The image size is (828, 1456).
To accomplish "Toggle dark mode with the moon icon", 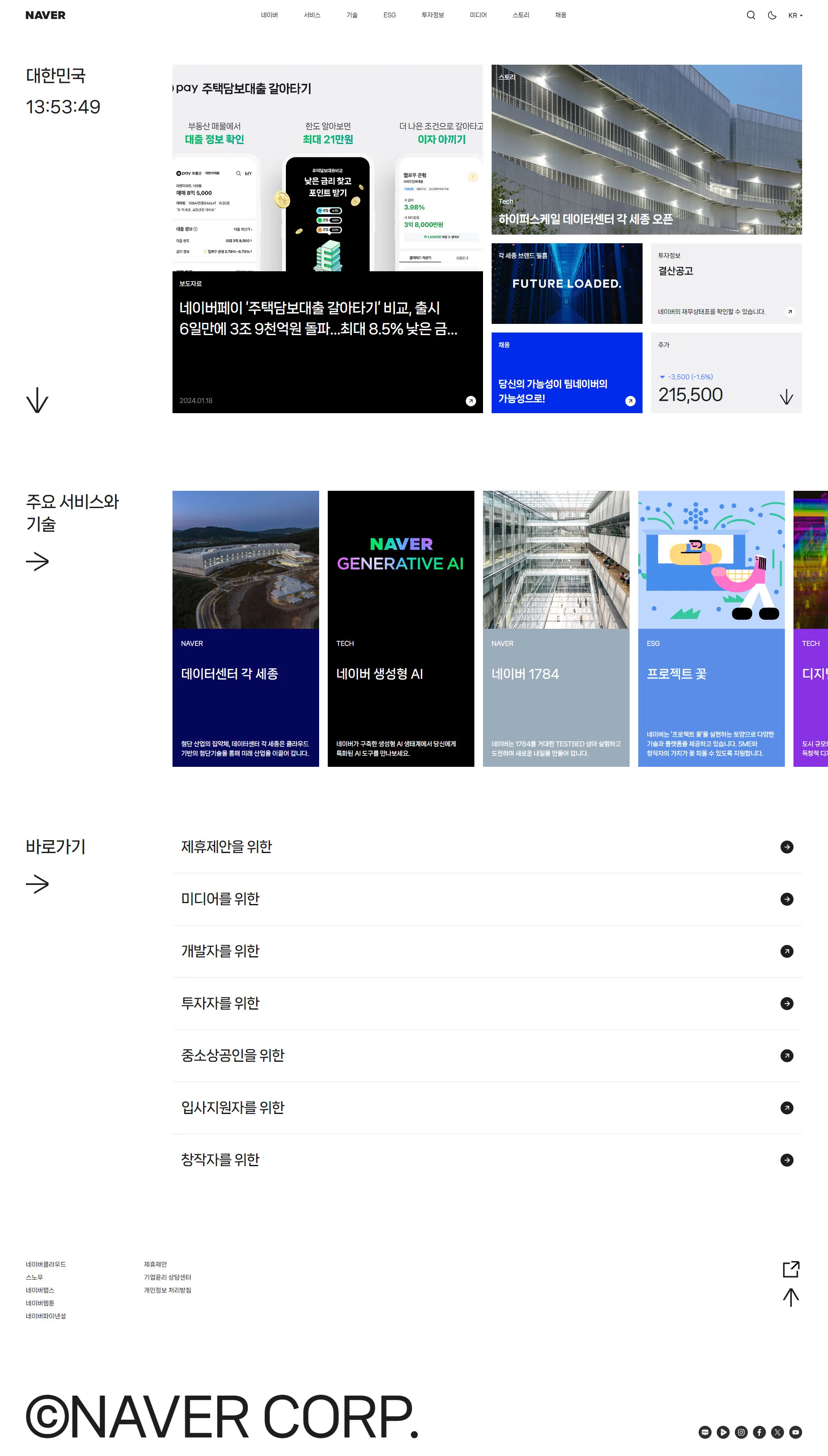I will pyautogui.click(x=772, y=16).
